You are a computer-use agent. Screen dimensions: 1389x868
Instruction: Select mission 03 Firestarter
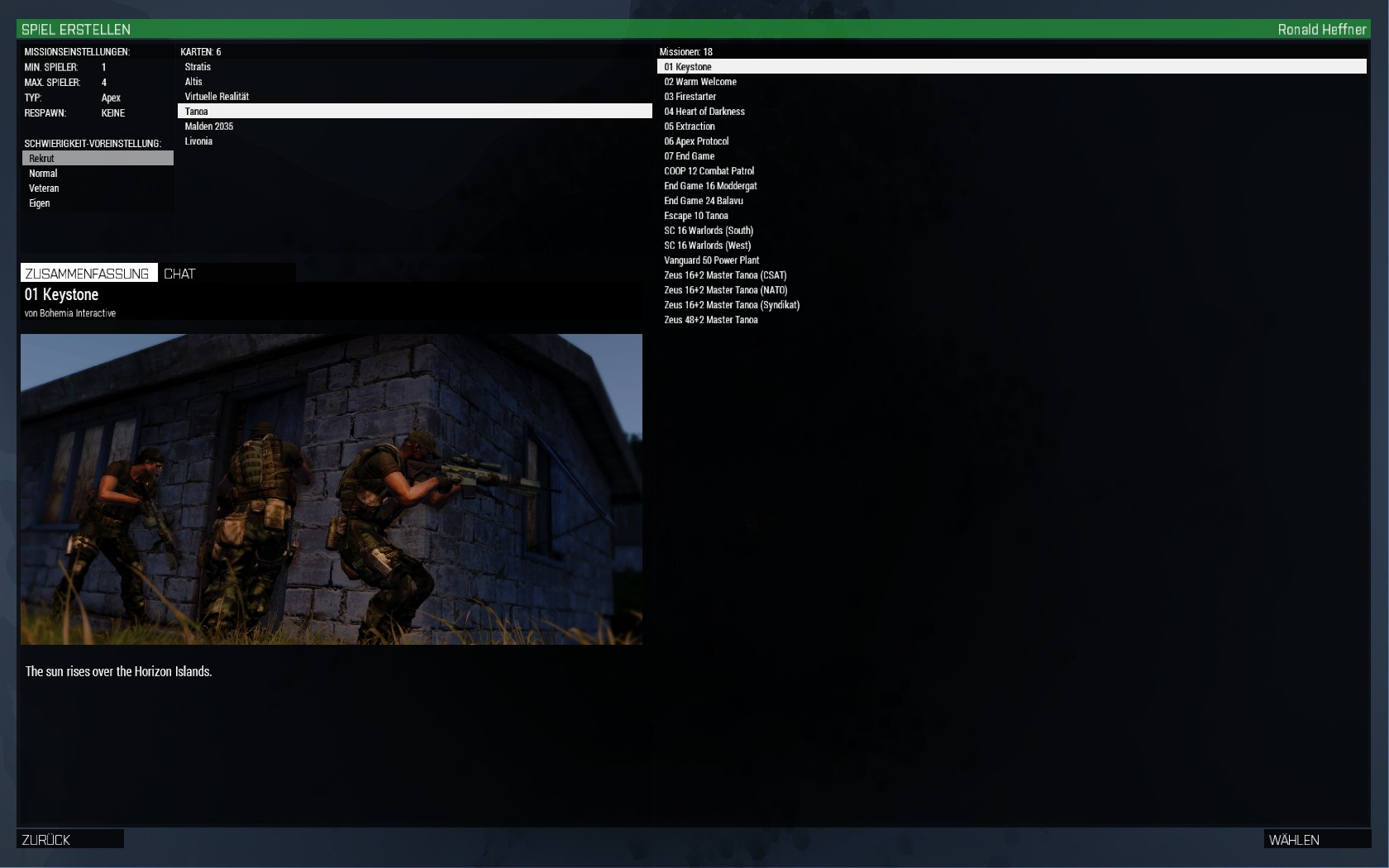point(1011,97)
